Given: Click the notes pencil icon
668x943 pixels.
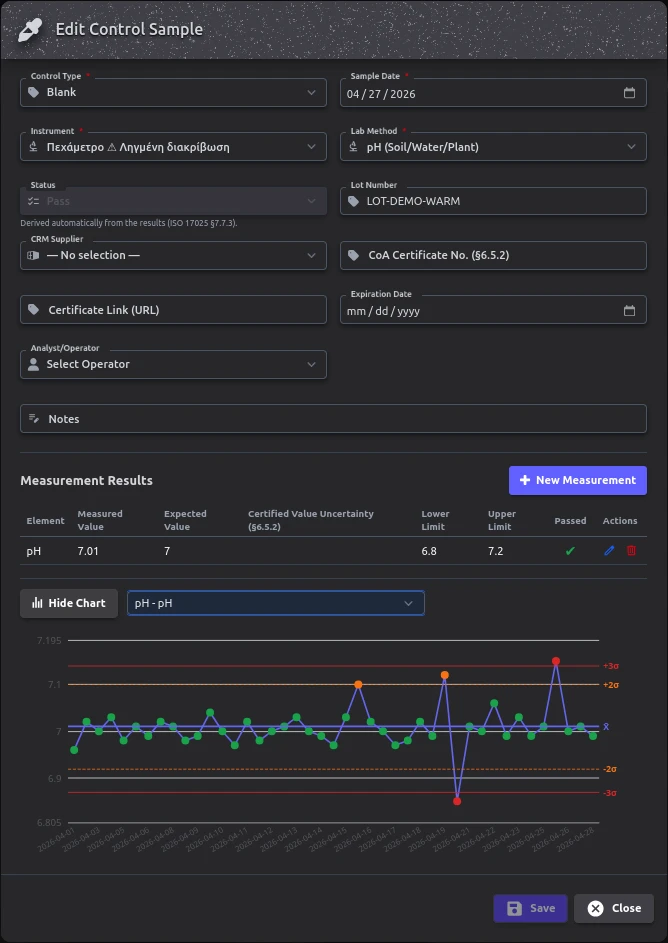Looking at the screenshot, I should pos(34,419).
